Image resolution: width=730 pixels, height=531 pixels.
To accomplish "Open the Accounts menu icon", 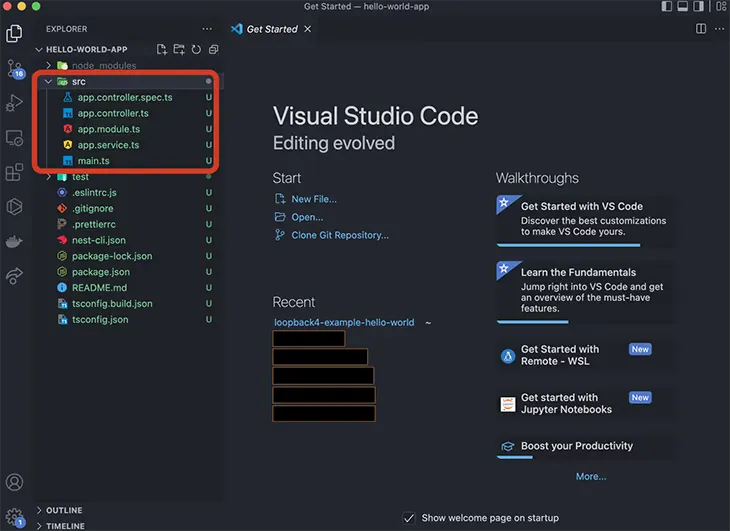I will (x=14, y=482).
